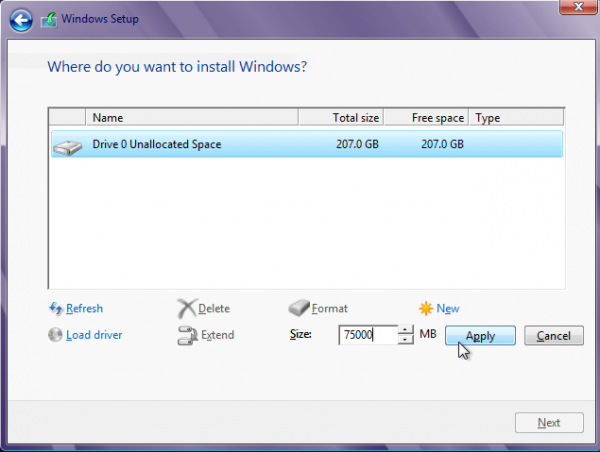Close the Windows Setup window

(578, 7)
